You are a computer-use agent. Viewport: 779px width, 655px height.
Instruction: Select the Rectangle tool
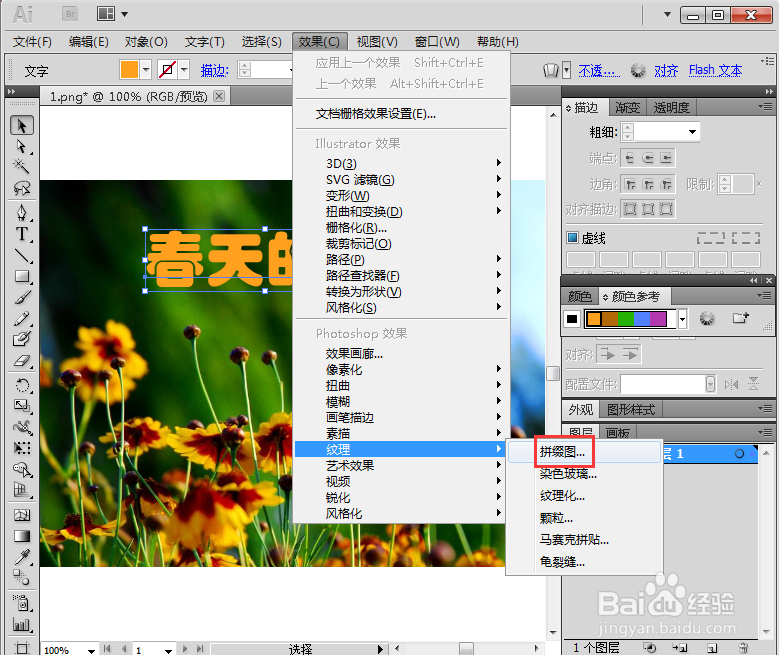click(x=21, y=276)
